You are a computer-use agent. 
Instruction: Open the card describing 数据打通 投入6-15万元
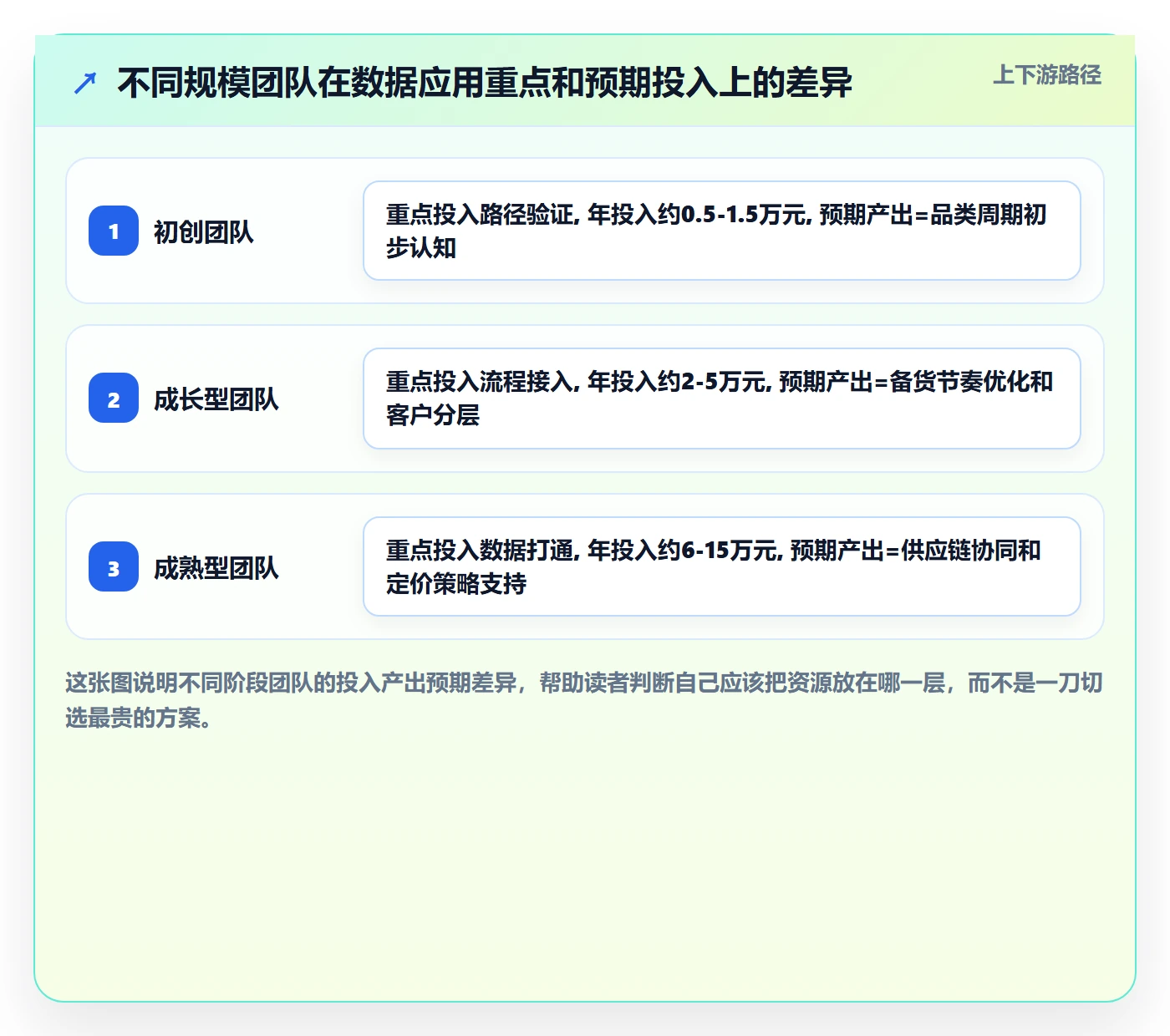[x=722, y=566]
